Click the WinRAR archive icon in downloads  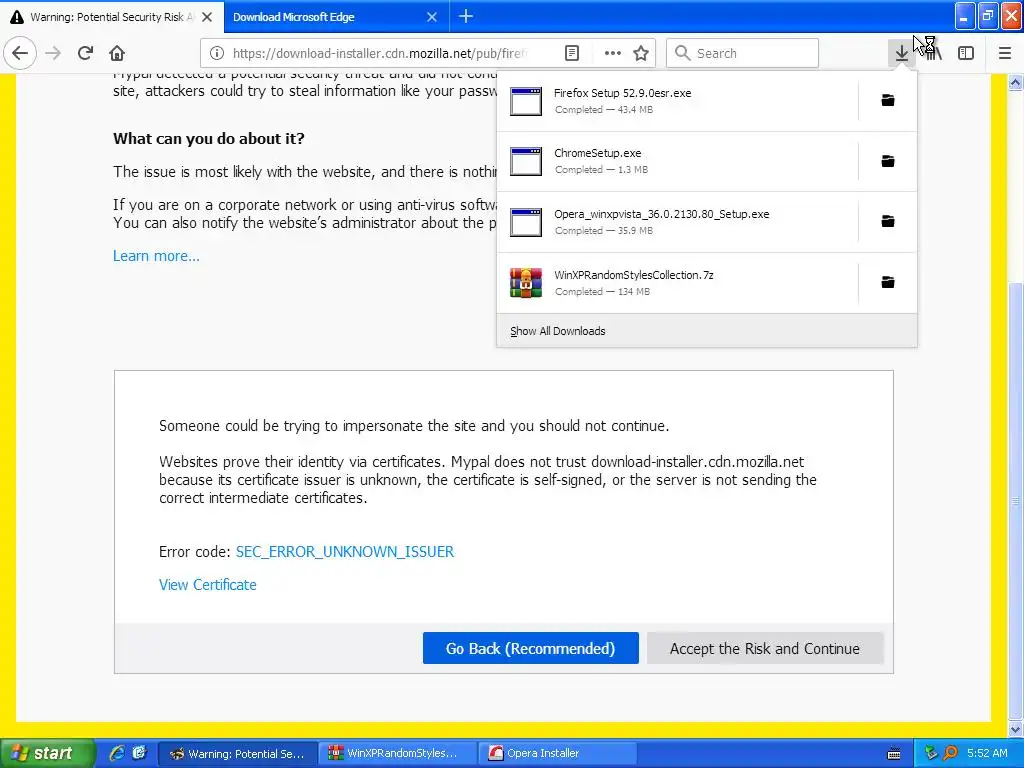click(526, 283)
